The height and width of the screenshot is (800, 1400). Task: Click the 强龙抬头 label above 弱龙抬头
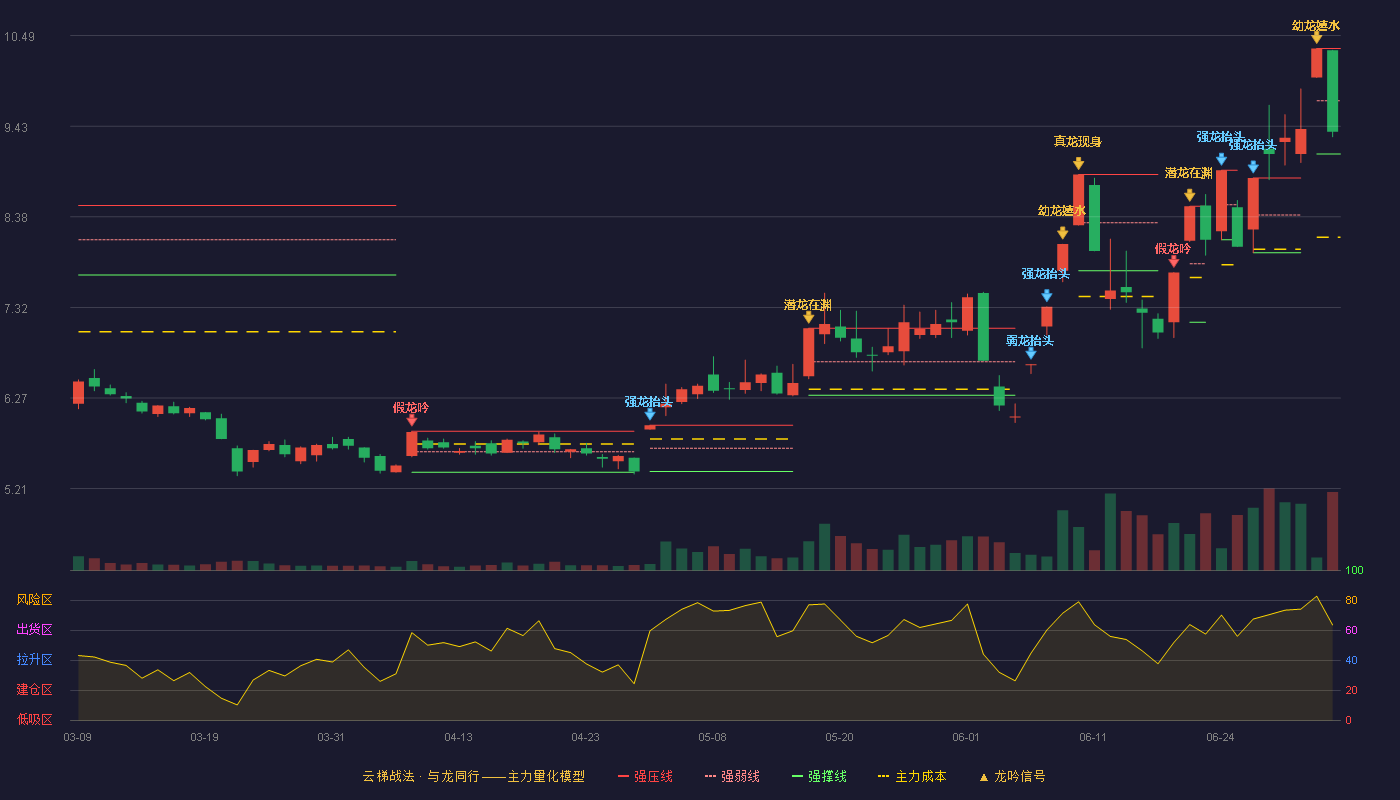[x=1046, y=274]
